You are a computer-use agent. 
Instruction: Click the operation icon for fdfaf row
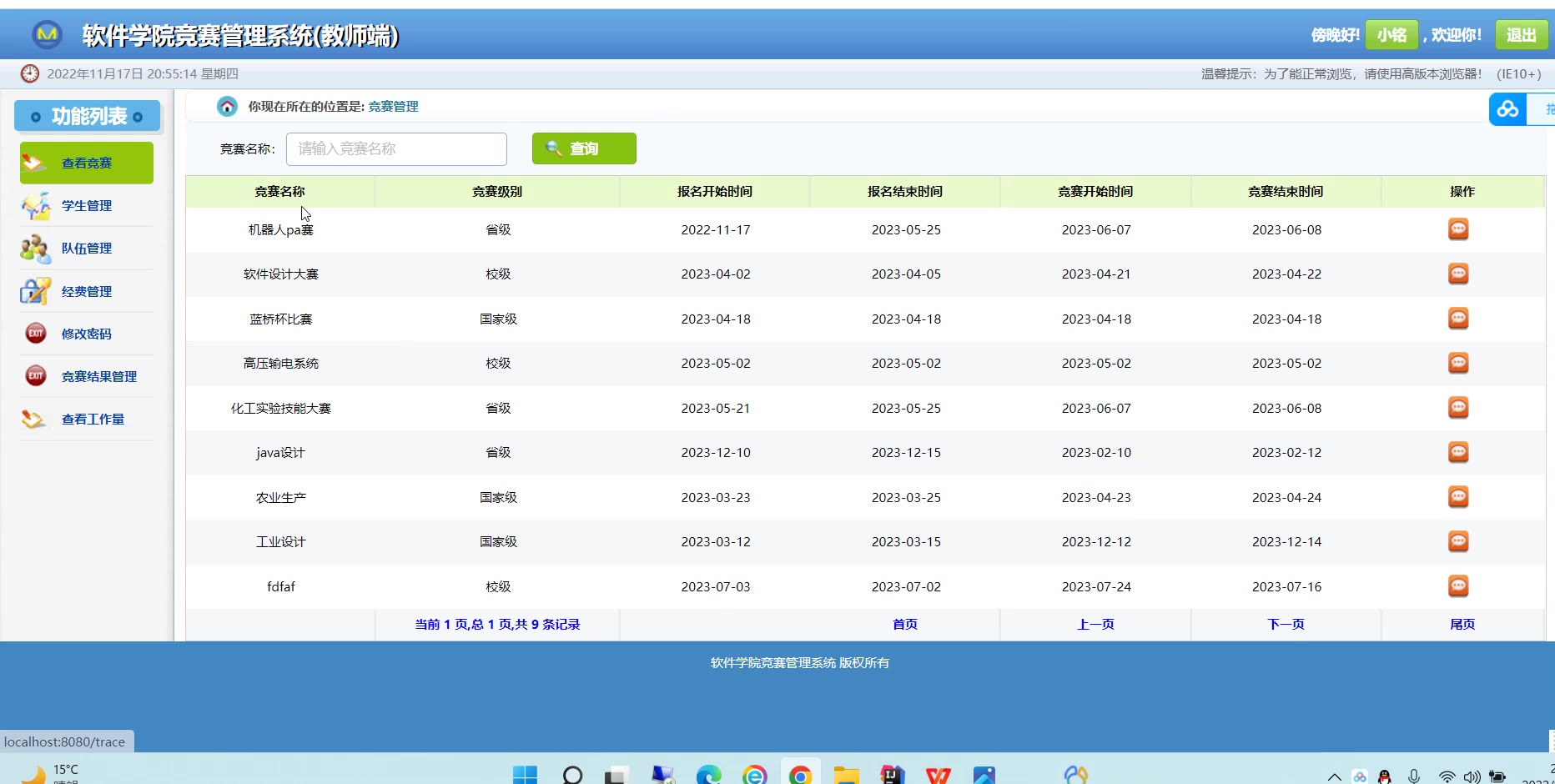click(1457, 586)
